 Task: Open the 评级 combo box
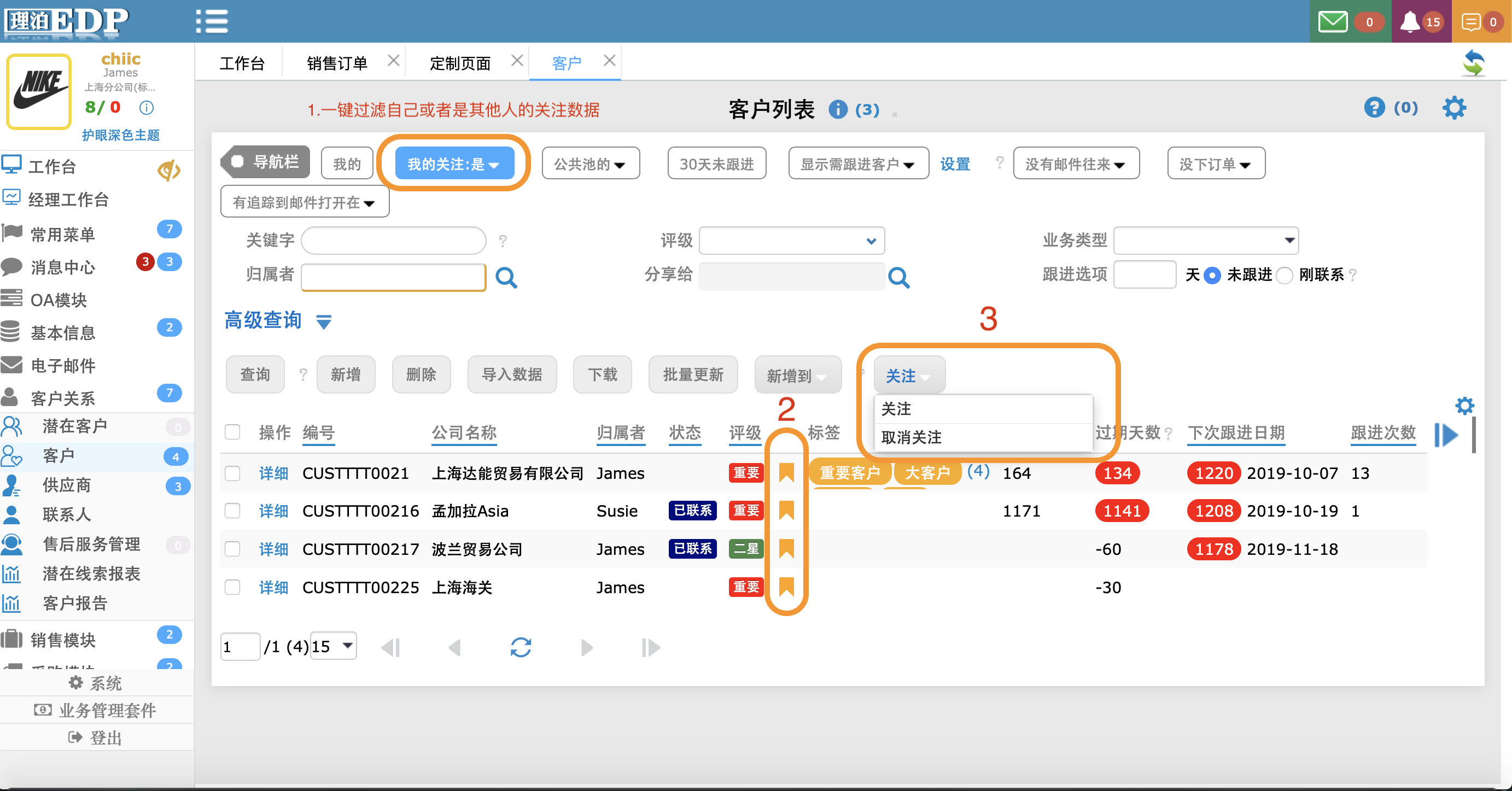tap(791, 241)
